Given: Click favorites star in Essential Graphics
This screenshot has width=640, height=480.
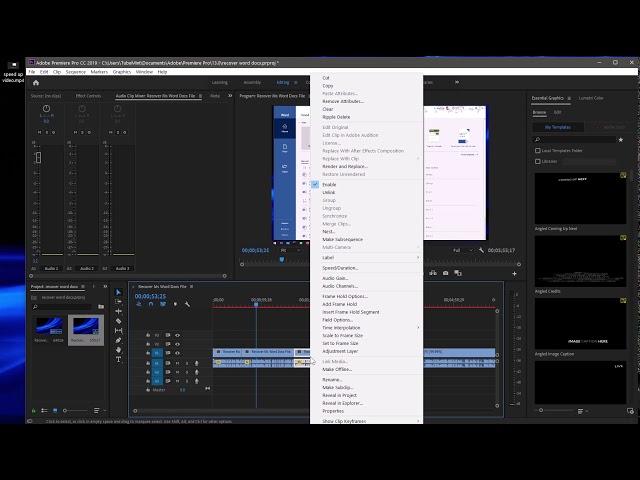Looking at the screenshot, I should tap(621, 140).
